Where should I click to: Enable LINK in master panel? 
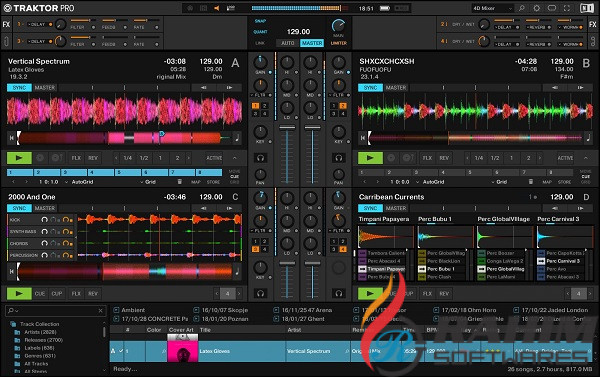260,43
